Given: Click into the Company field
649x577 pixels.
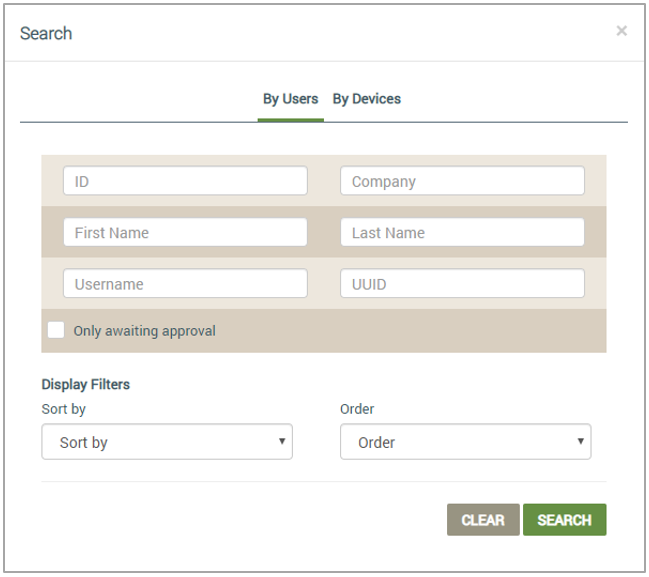Looking at the screenshot, I should coord(462,180).
